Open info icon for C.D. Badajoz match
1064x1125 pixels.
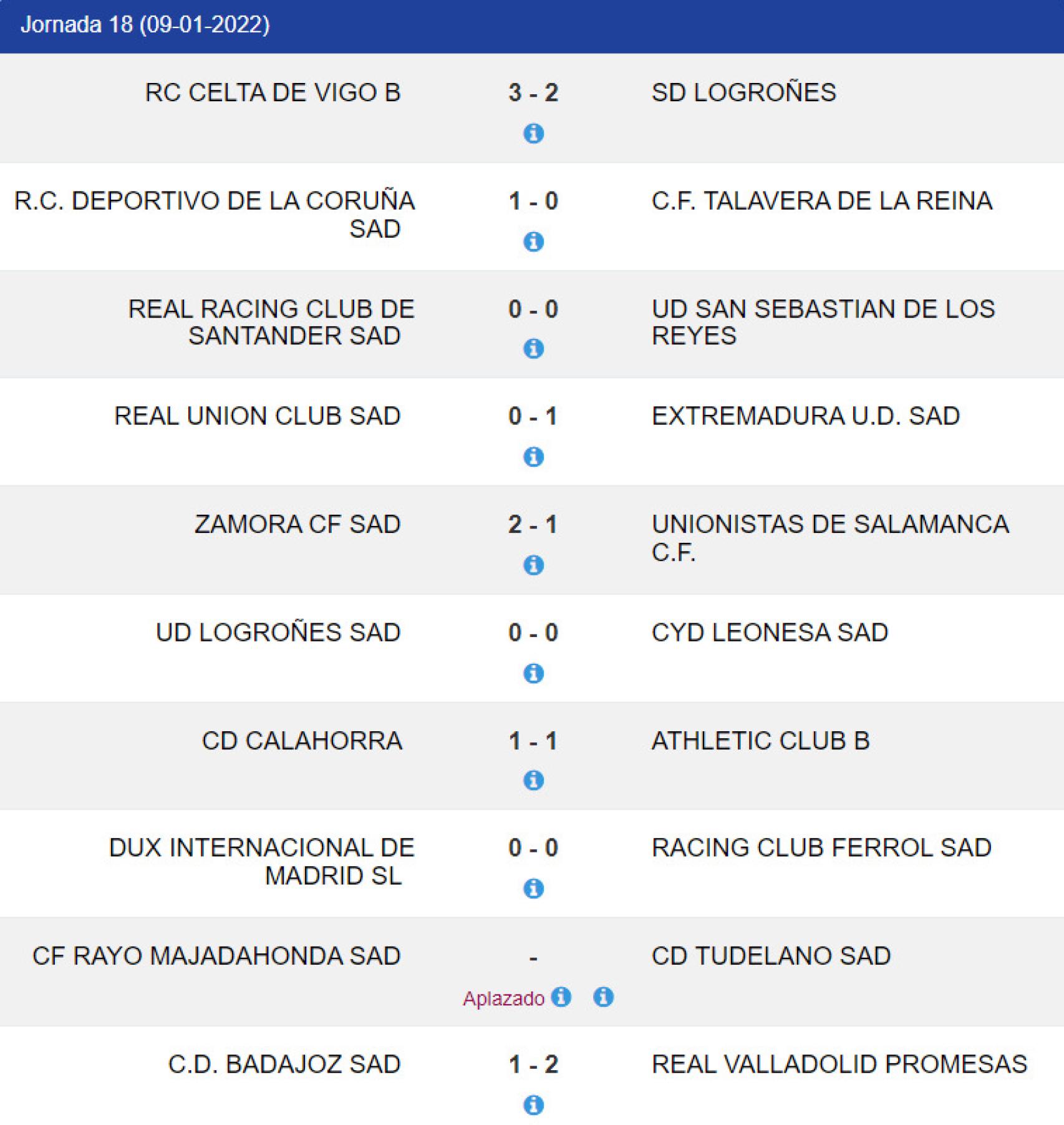(533, 1105)
